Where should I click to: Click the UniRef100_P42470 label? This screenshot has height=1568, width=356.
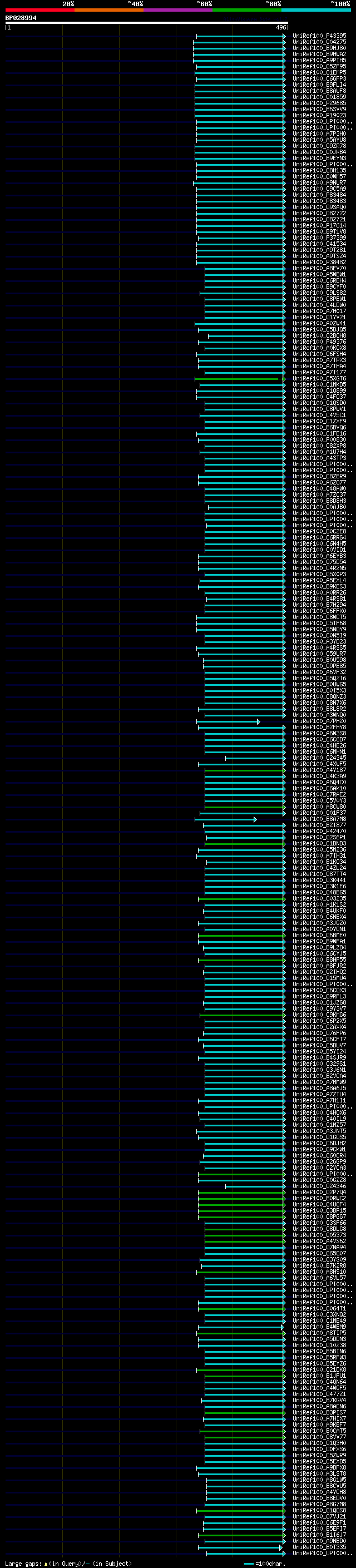coord(319,832)
